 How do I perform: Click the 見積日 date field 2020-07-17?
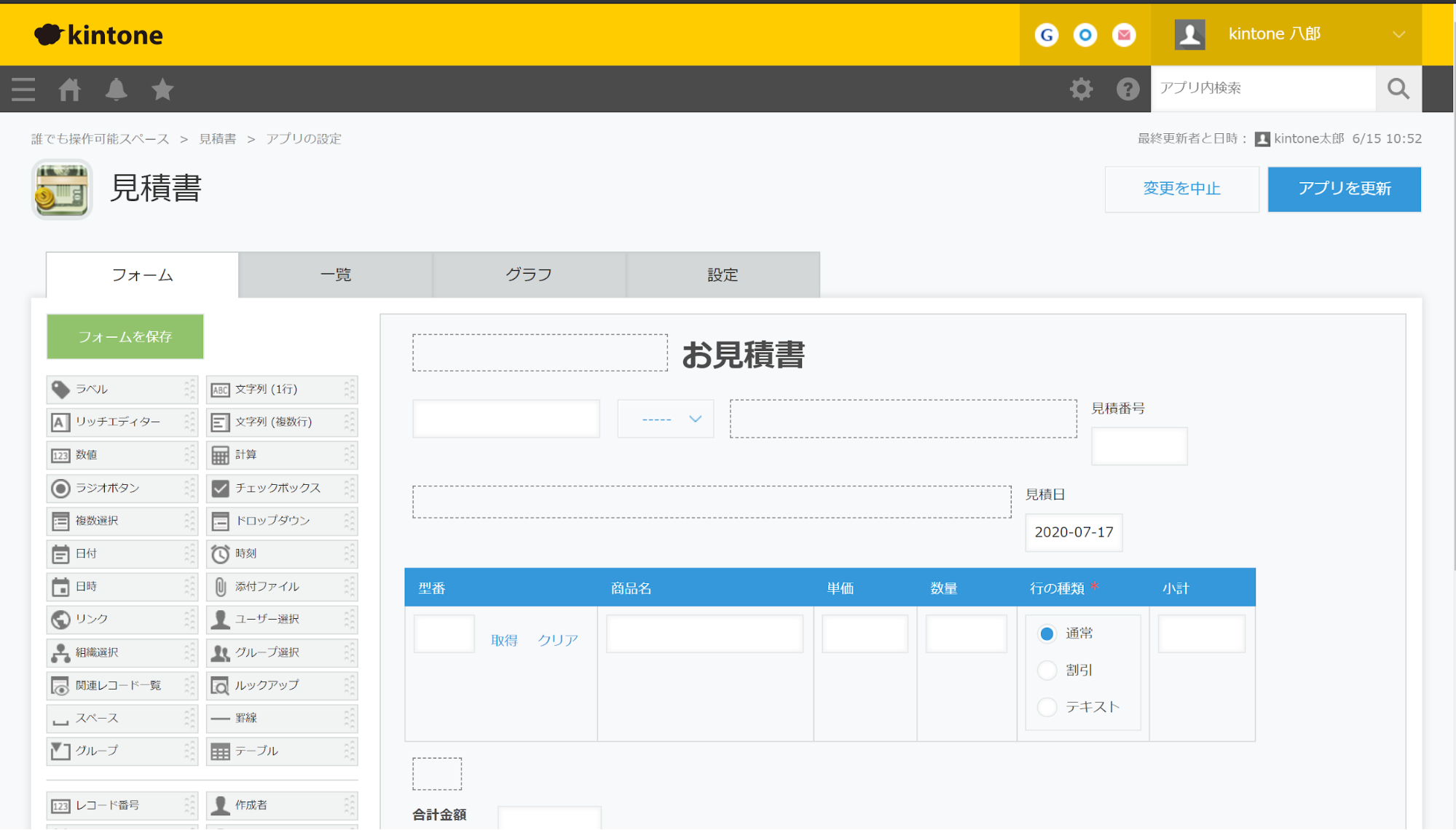1074,532
